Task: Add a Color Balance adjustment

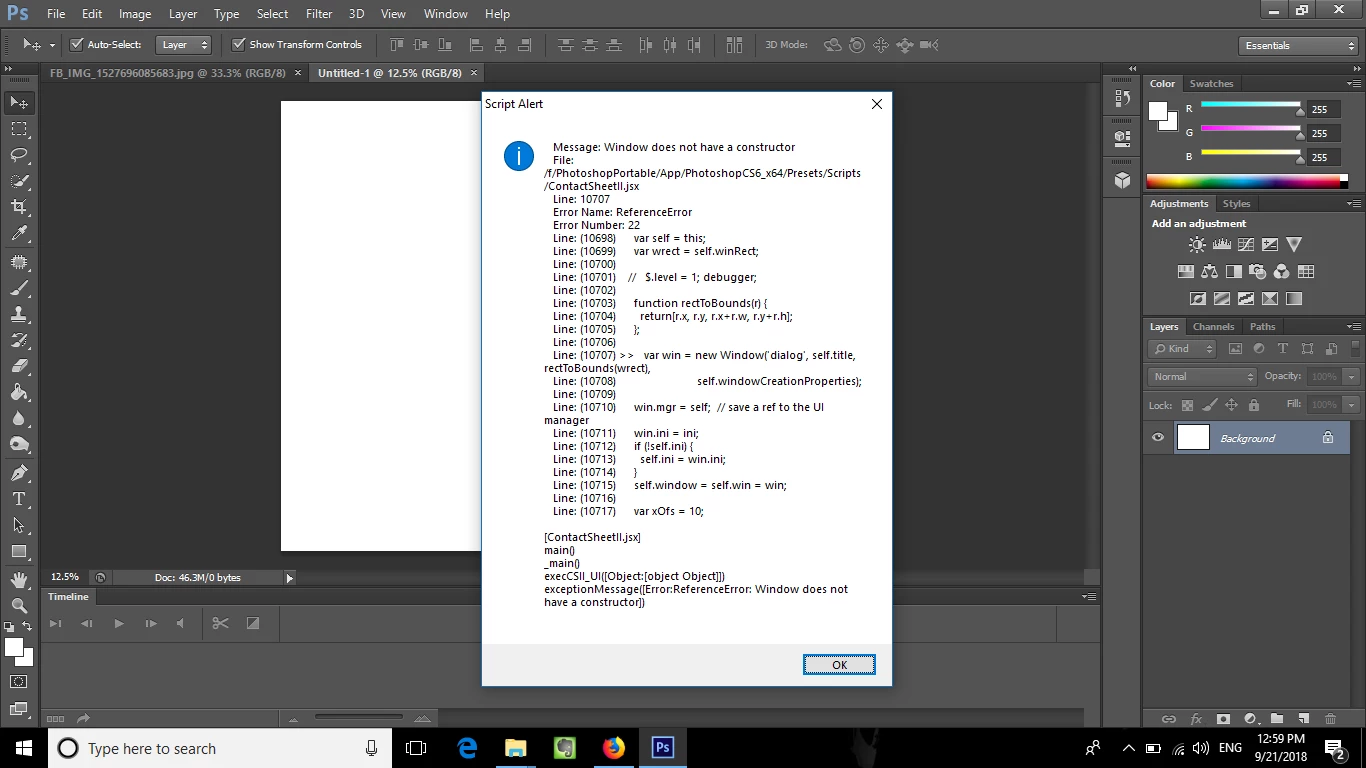Action: pyautogui.click(x=1209, y=271)
